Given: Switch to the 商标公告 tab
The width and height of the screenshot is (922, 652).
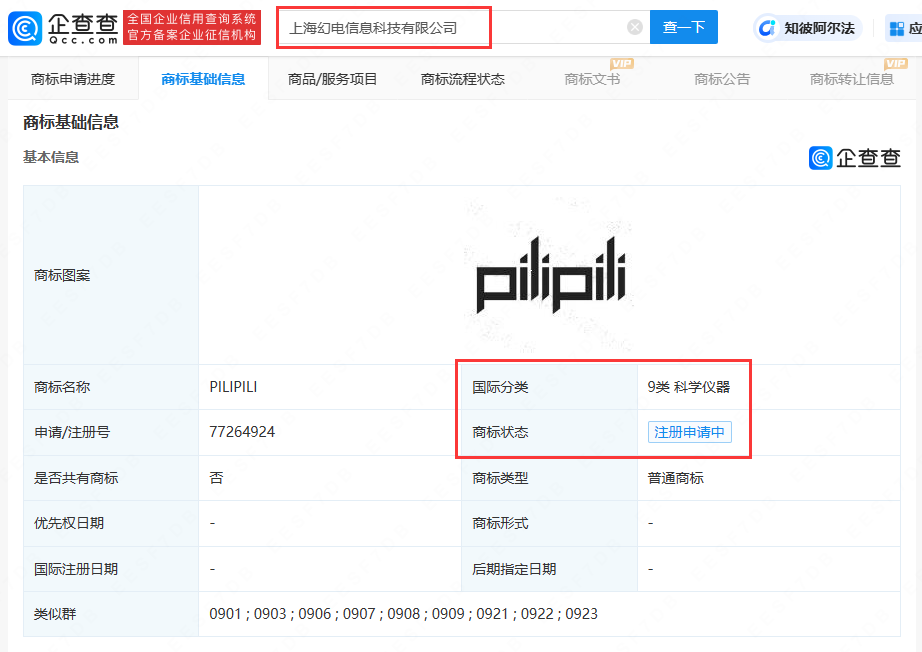Looking at the screenshot, I should (722, 79).
